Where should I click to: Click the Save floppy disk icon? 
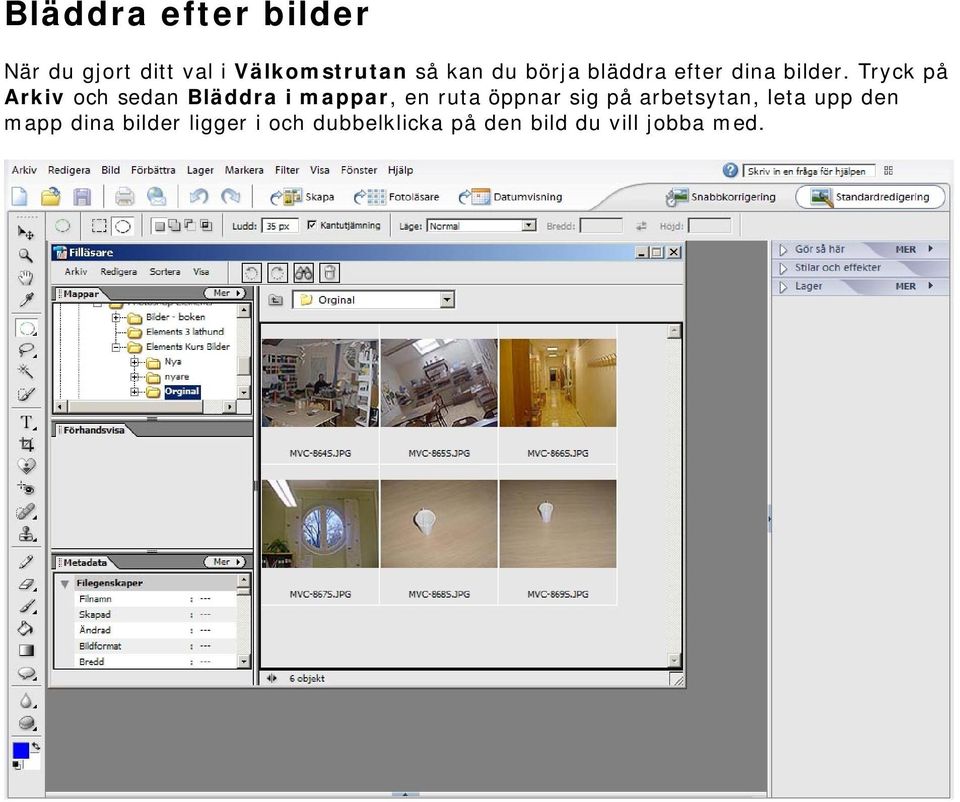82,197
